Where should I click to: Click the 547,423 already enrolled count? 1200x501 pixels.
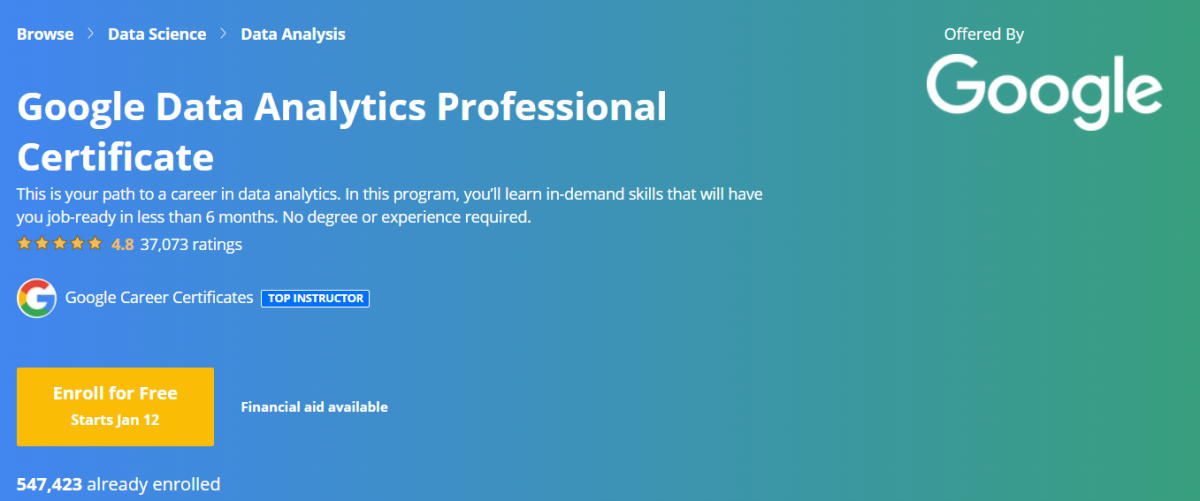coord(118,485)
